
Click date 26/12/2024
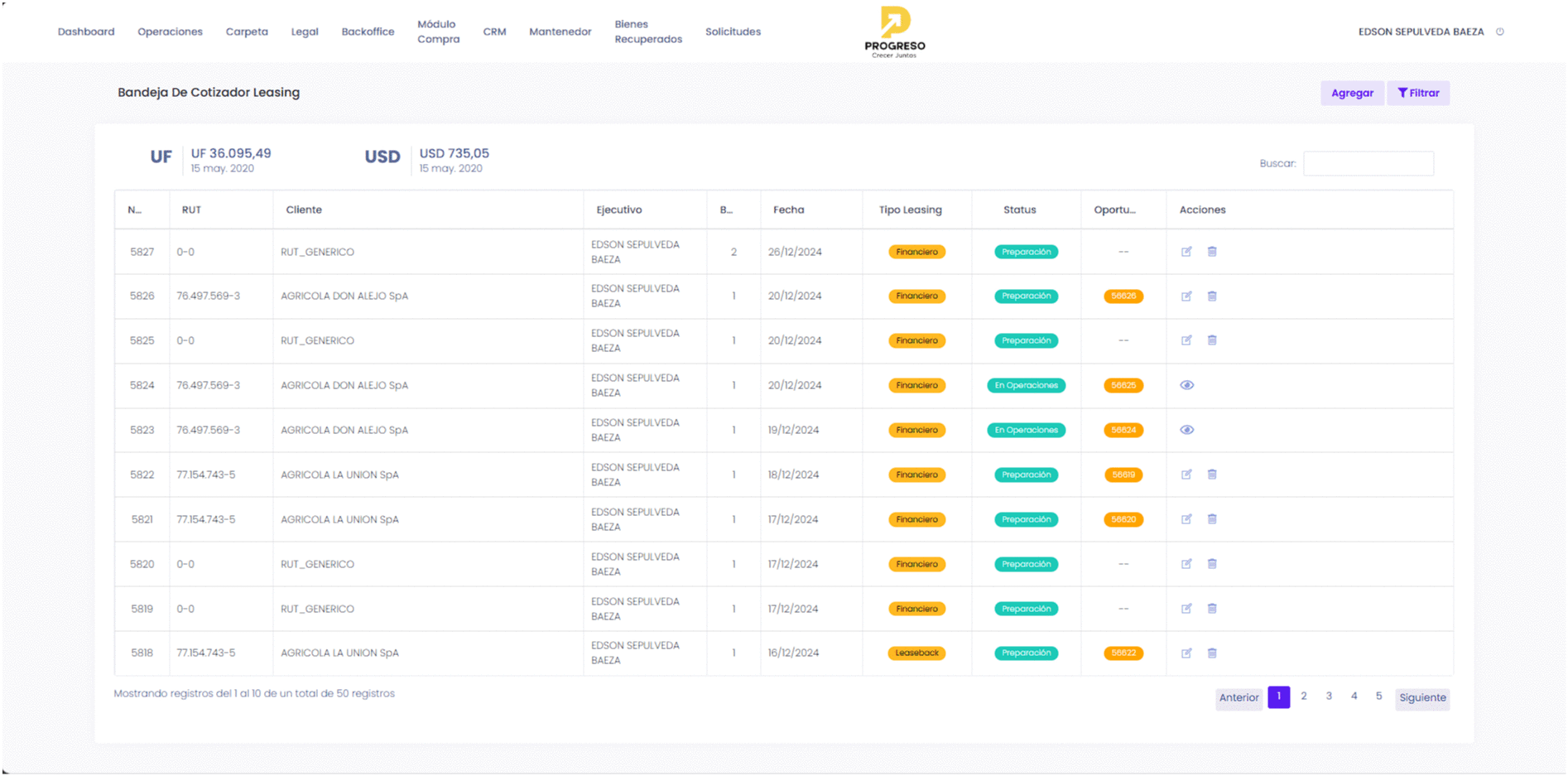(795, 252)
